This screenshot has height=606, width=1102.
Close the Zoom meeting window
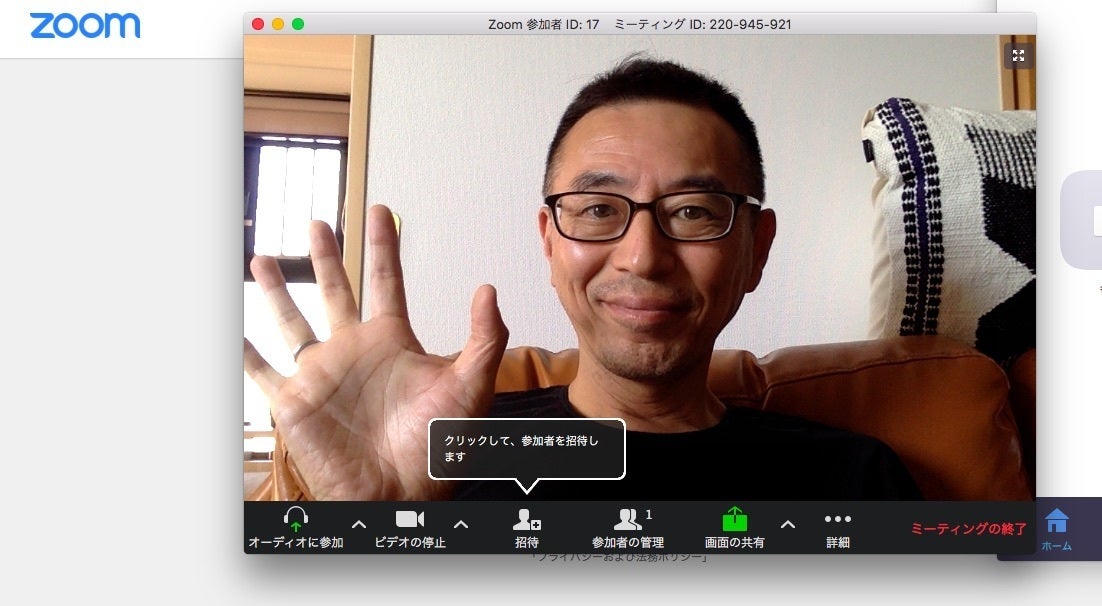pos(258,24)
